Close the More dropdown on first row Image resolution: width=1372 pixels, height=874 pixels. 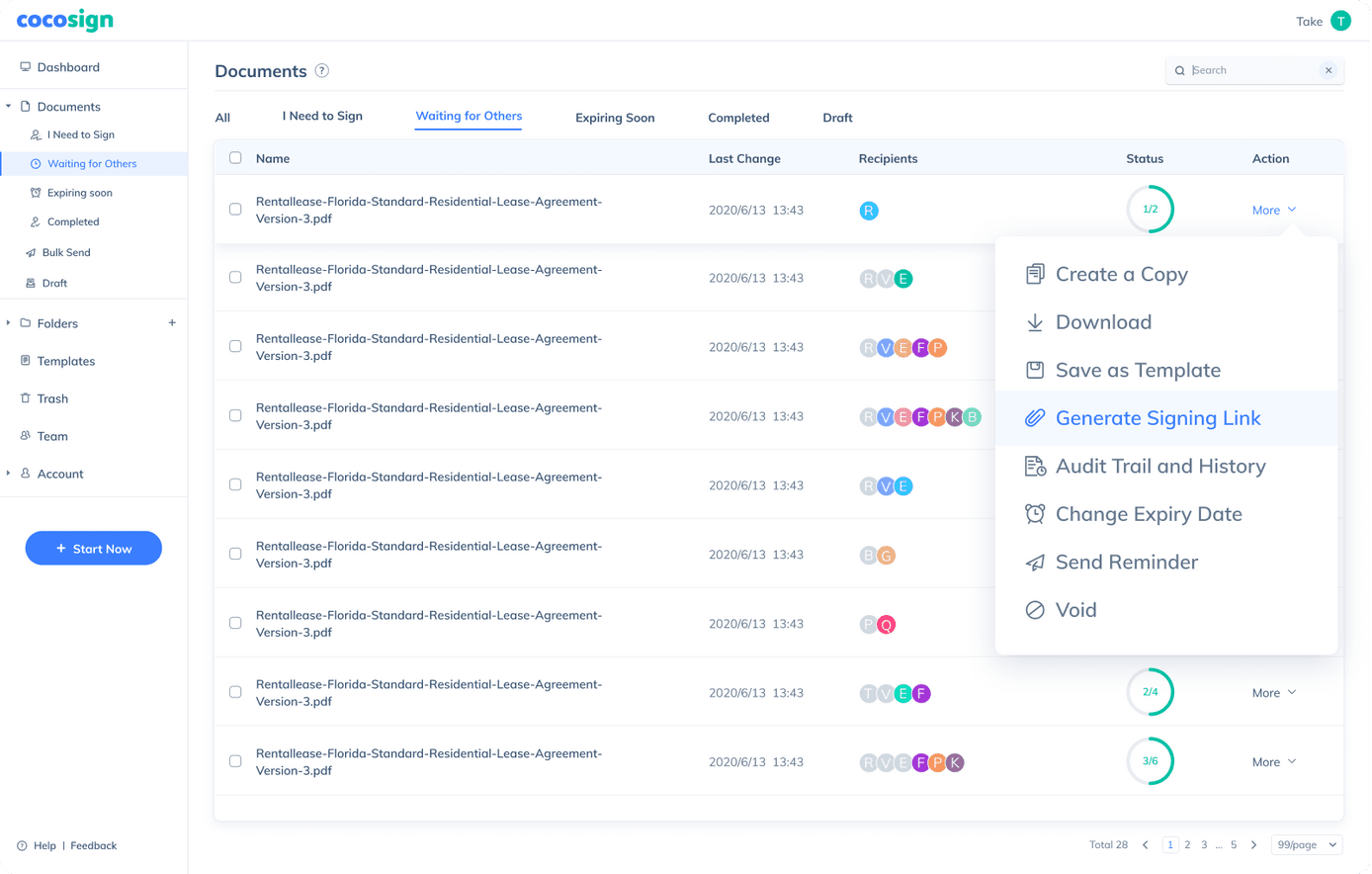click(1274, 210)
